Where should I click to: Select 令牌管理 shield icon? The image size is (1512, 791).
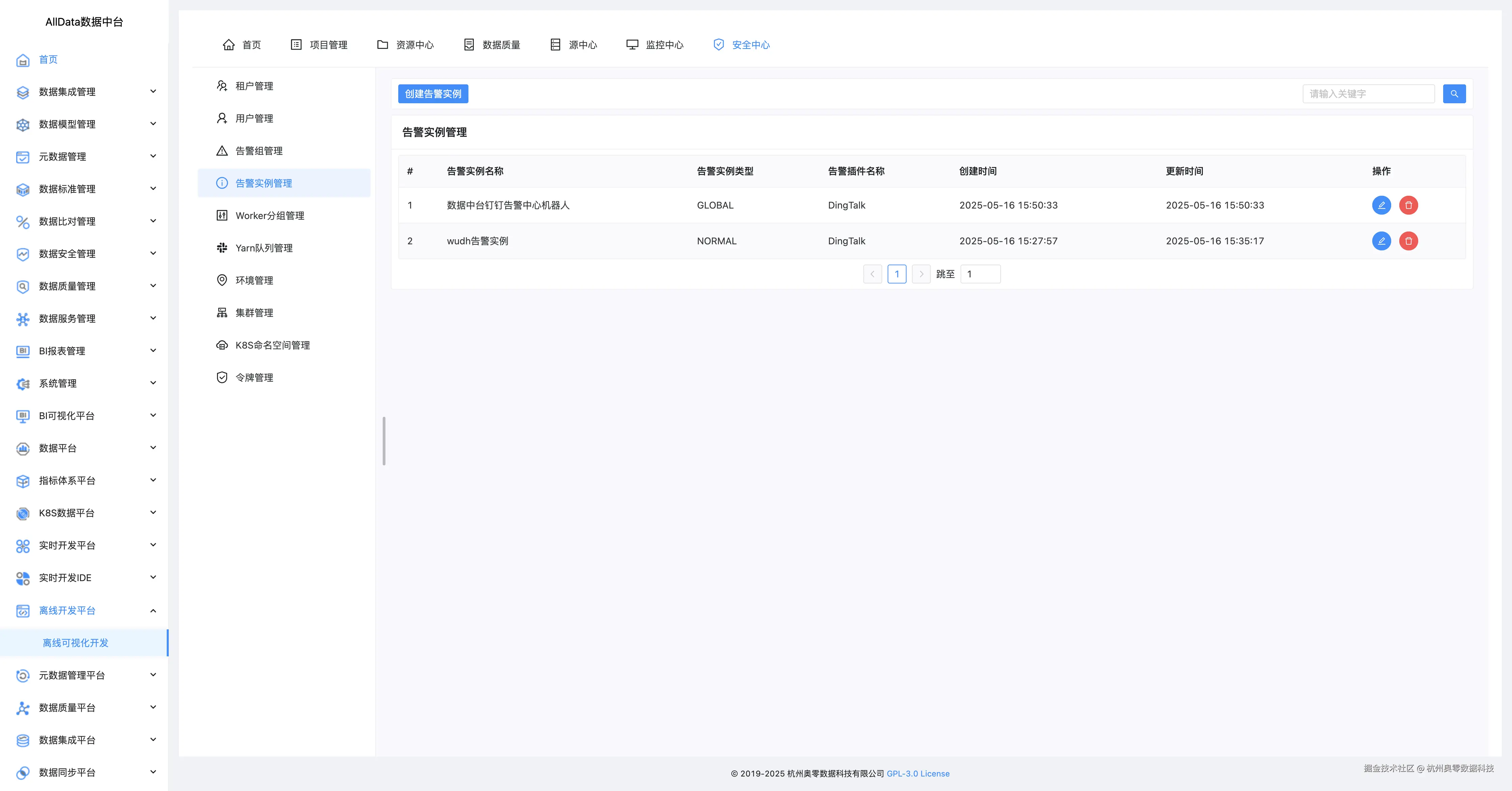[x=222, y=377]
